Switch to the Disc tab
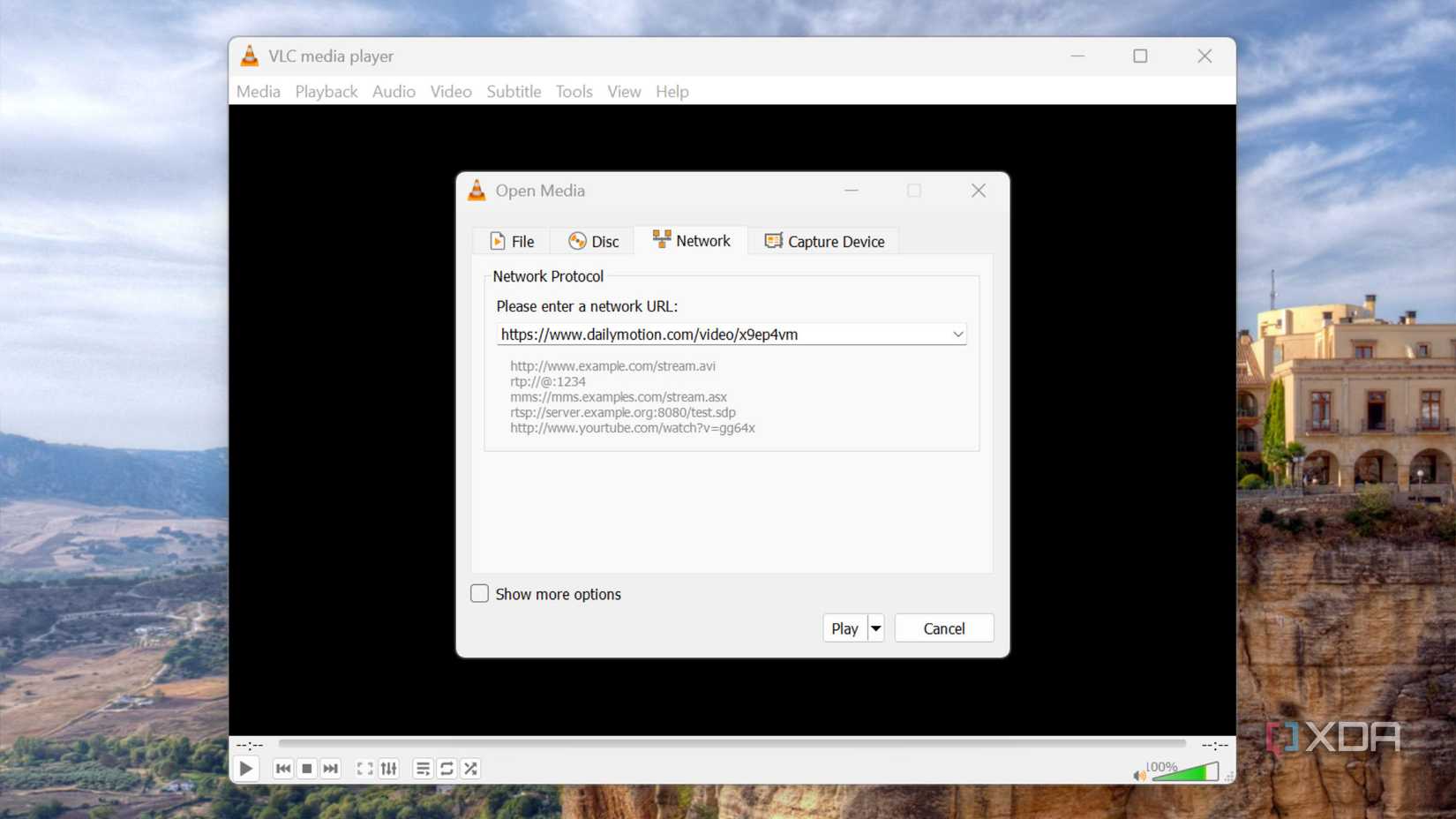This screenshot has height=819, width=1456. pos(592,240)
